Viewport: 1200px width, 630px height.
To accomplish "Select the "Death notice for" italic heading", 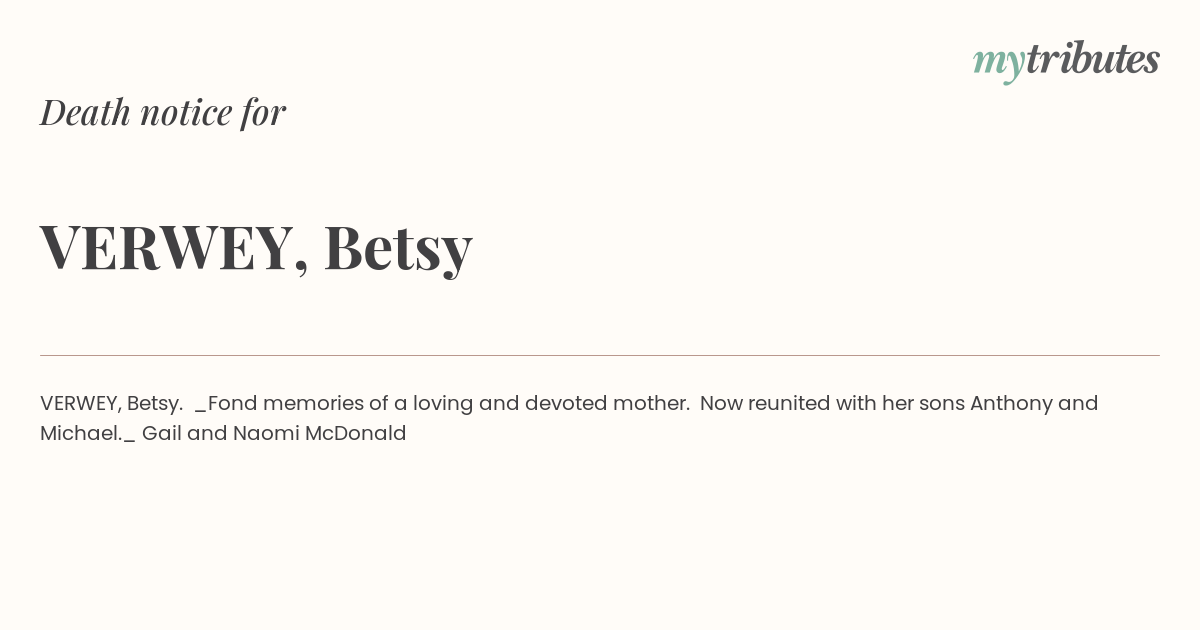I will point(163,112).
